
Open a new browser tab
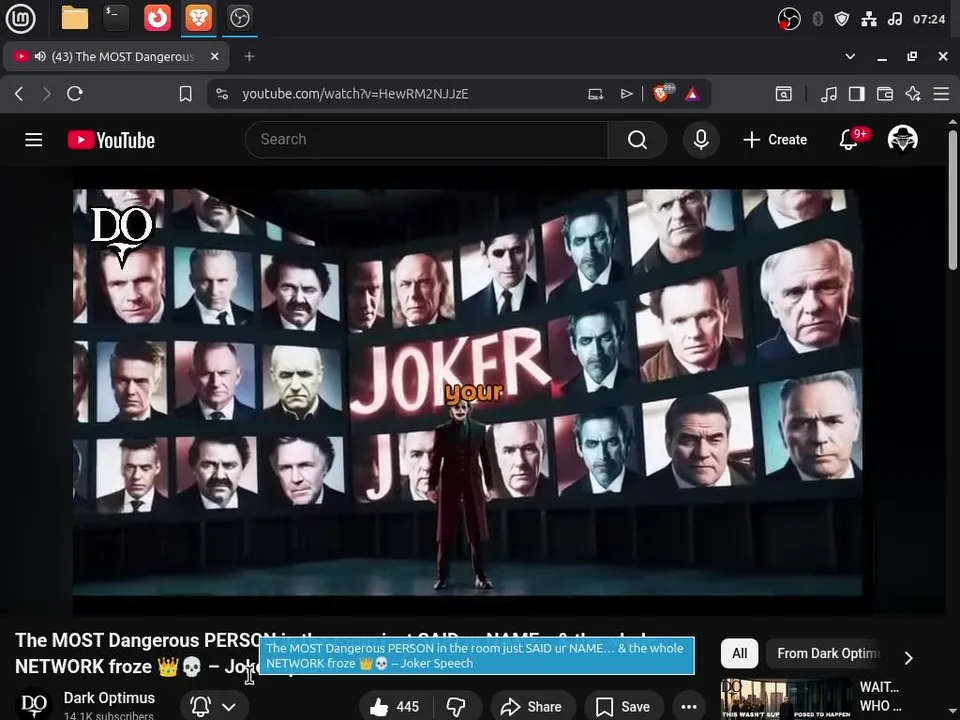click(x=249, y=56)
